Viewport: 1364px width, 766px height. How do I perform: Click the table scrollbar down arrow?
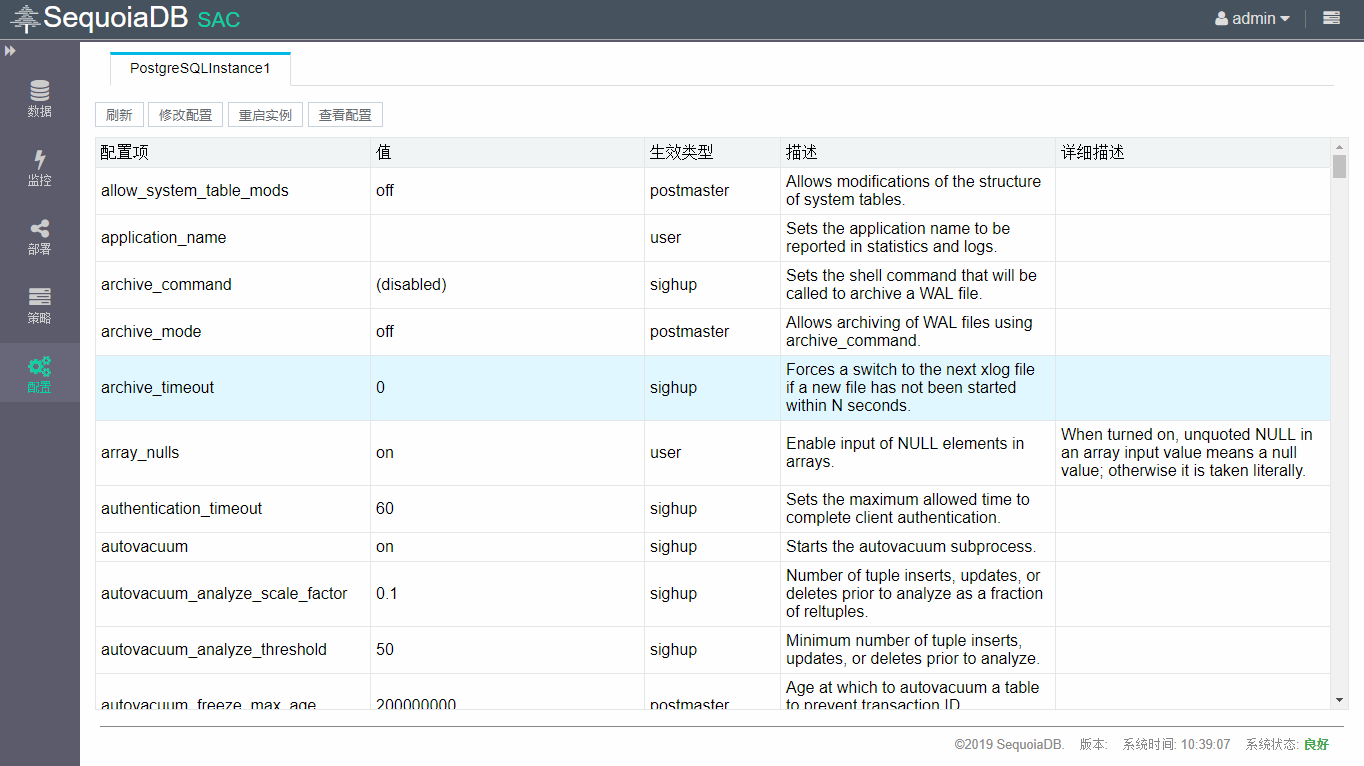tap(1340, 700)
